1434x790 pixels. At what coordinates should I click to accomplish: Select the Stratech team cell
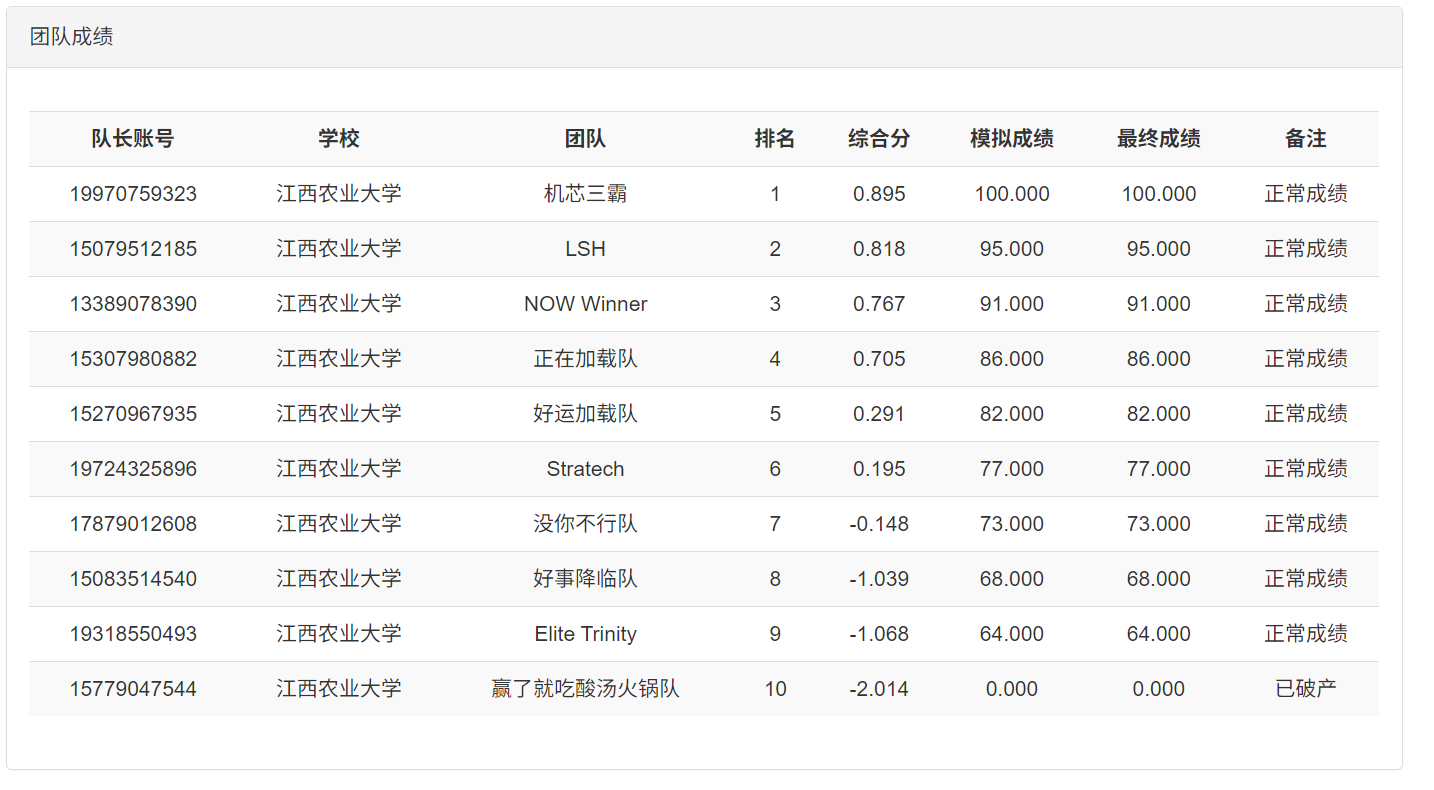coord(585,469)
